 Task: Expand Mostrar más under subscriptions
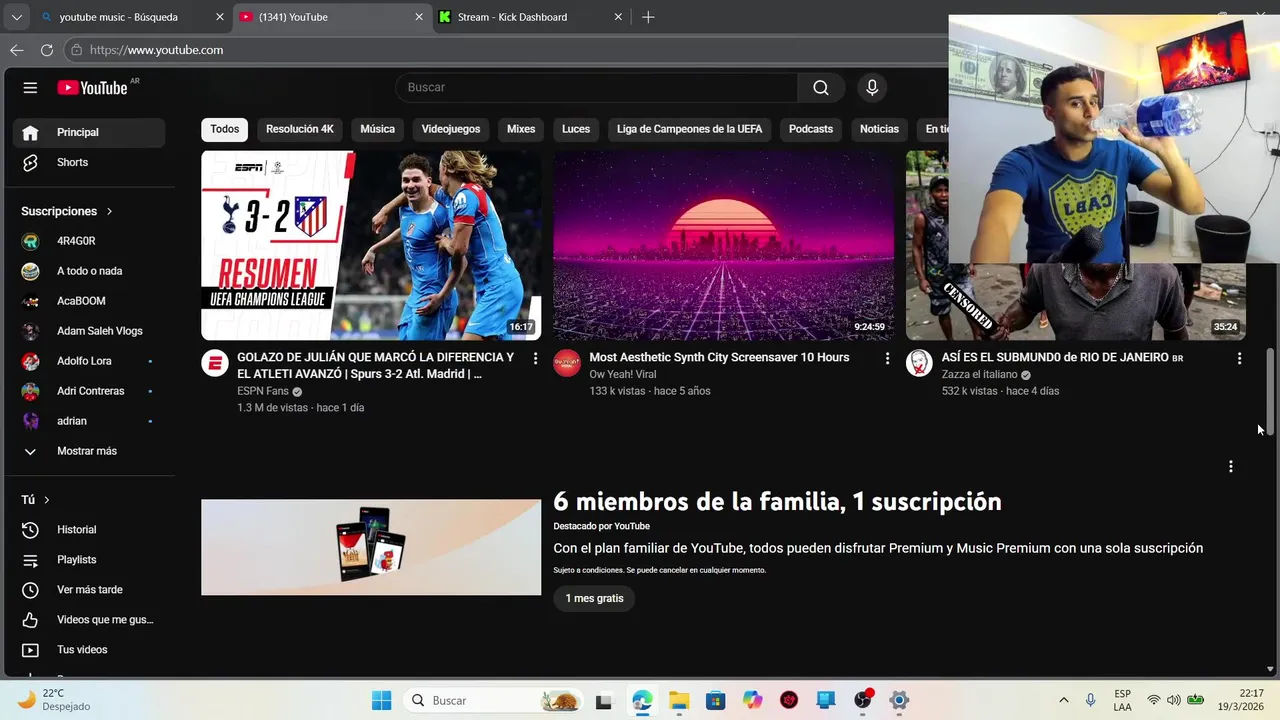pos(89,451)
